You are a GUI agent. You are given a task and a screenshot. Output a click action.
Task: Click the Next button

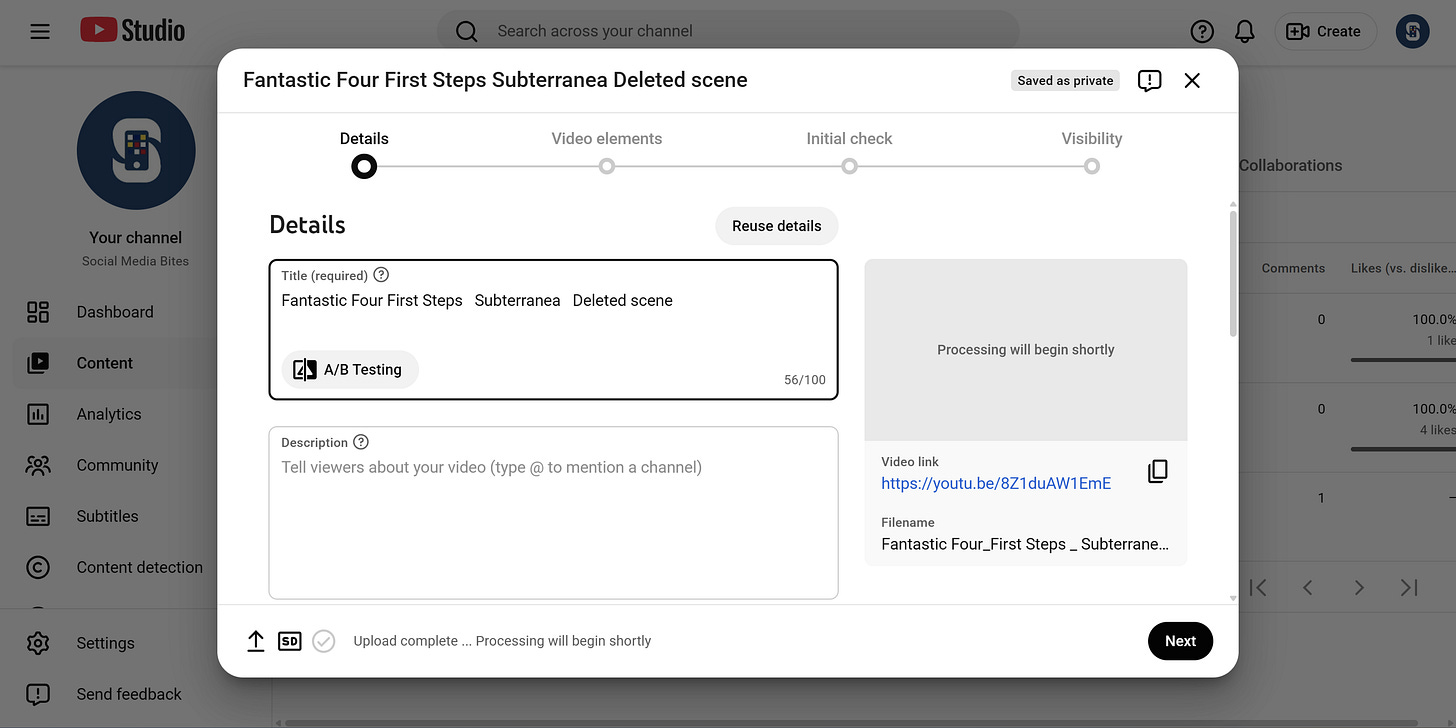click(1180, 641)
